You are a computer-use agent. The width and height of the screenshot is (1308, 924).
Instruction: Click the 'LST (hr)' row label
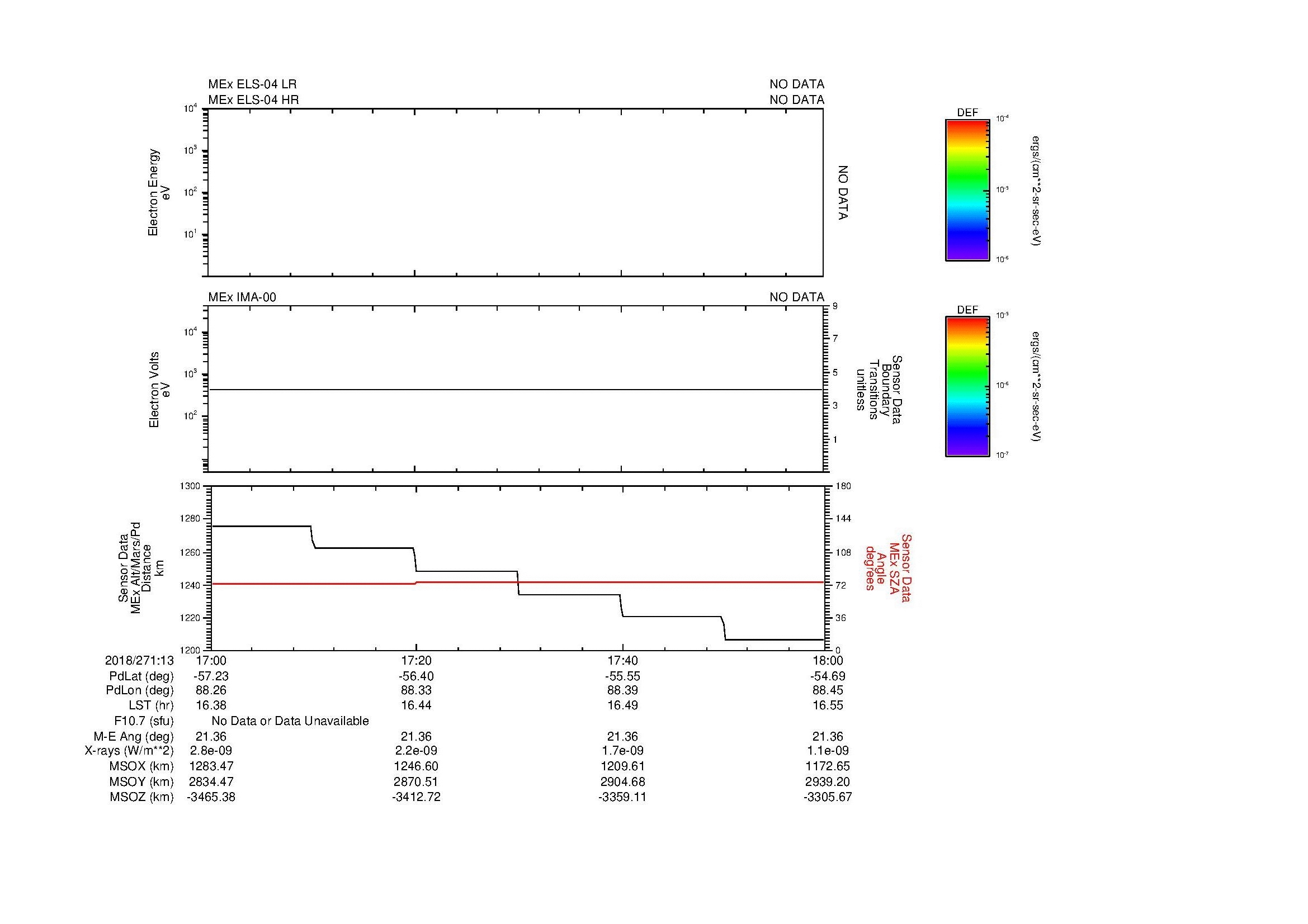coord(151,705)
